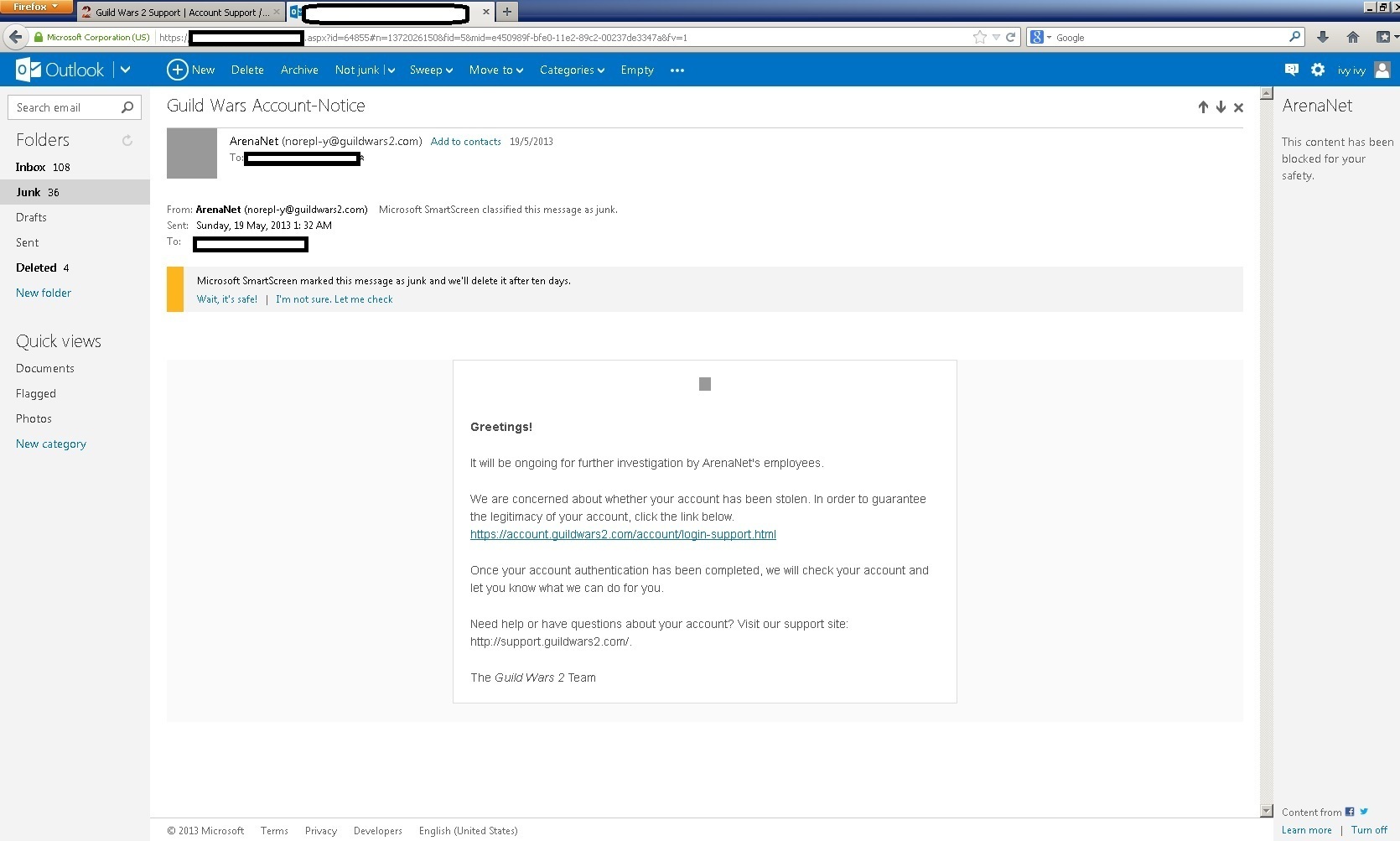The image size is (1400, 841).
Task: Click the user profile picture icon
Action: click(x=1382, y=70)
